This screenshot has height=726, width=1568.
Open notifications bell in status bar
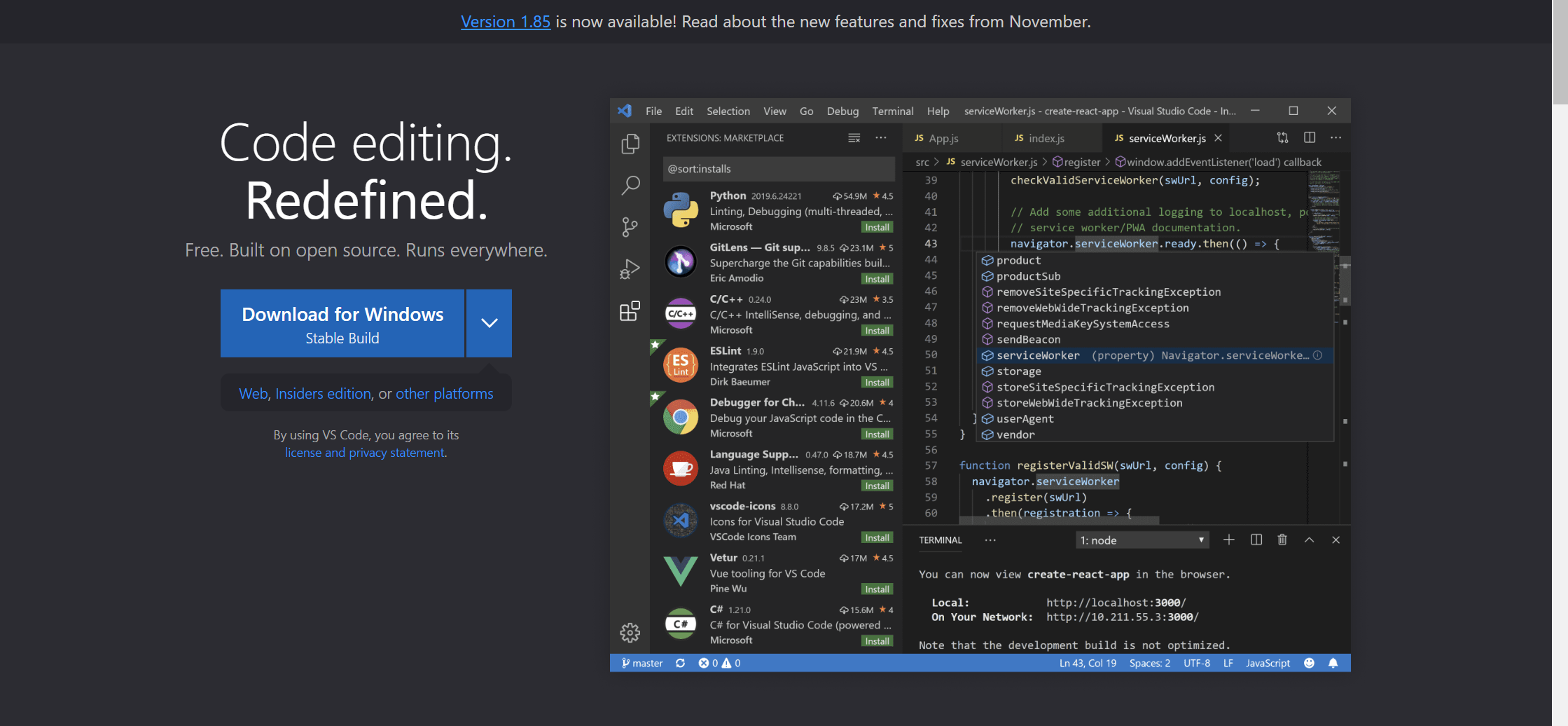1333,663
